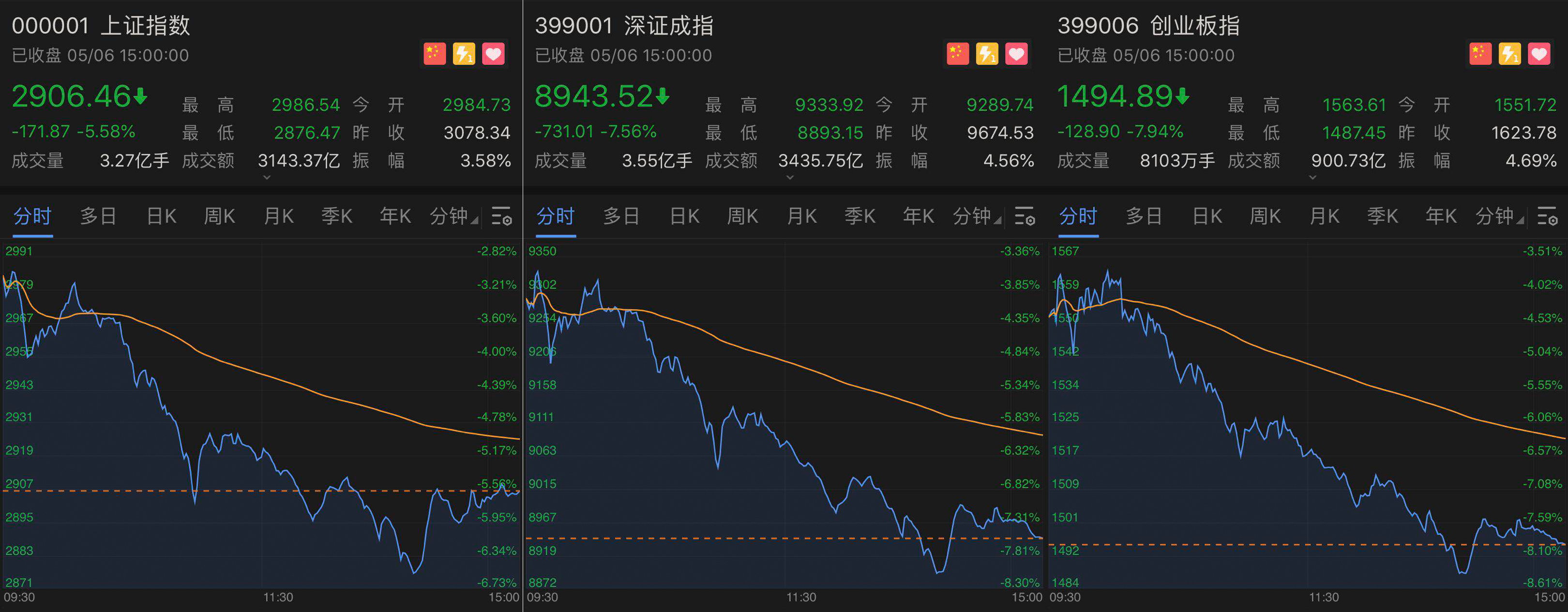Toggle heart favorite icon in 上证指数 panel
Viewport: 1568px width, 612px height.
(493, 54)
